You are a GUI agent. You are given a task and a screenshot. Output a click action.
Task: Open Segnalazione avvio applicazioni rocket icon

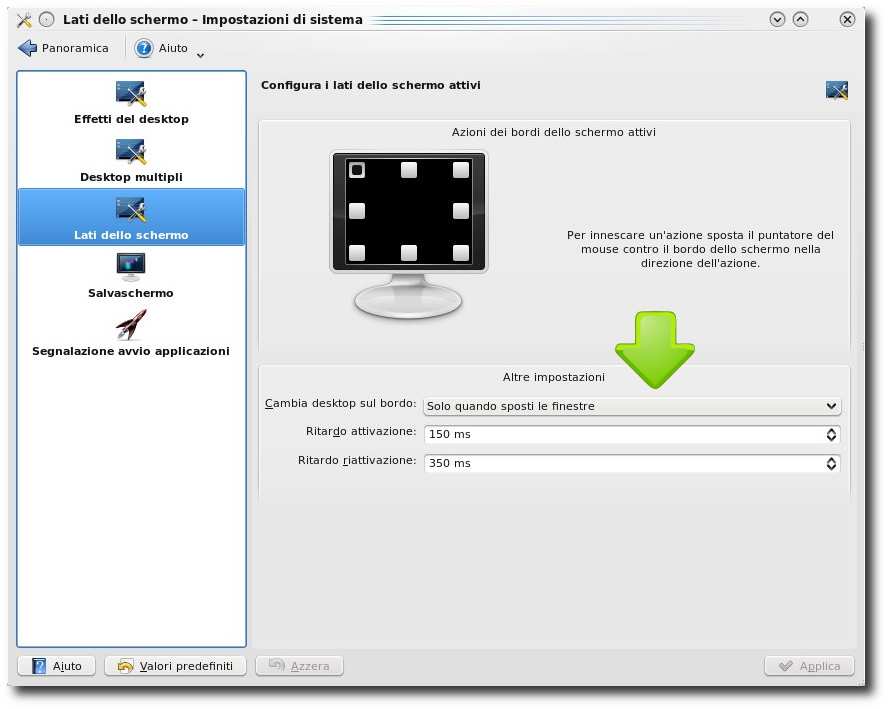pyautogui.click(x=131, y=324)
